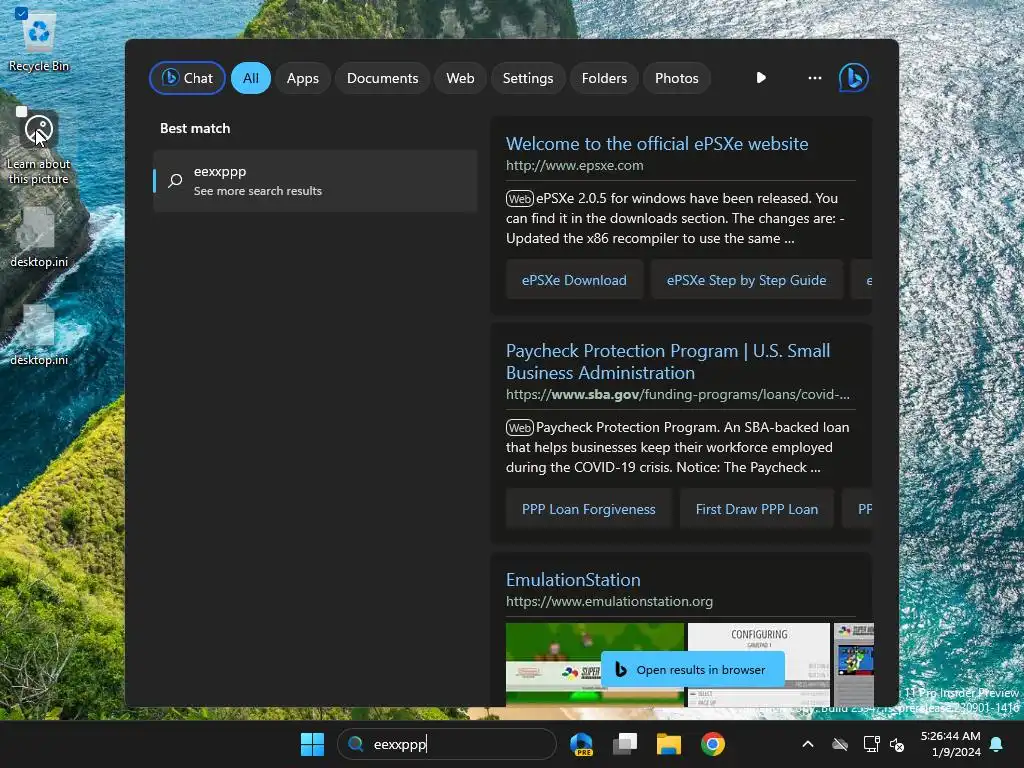Click the taskbar search box with eexxppp
Image resolution: width=1024 pixels, height=768 pixels.
tap(447, 744)
